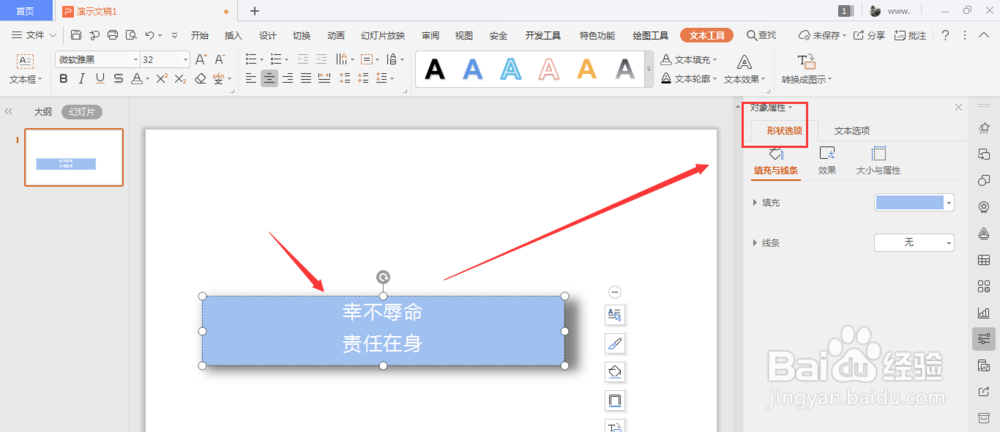Decrease font size with A- icon
Screen dimensions: 1000x432
pyautogui.click(x=220, y=59)
